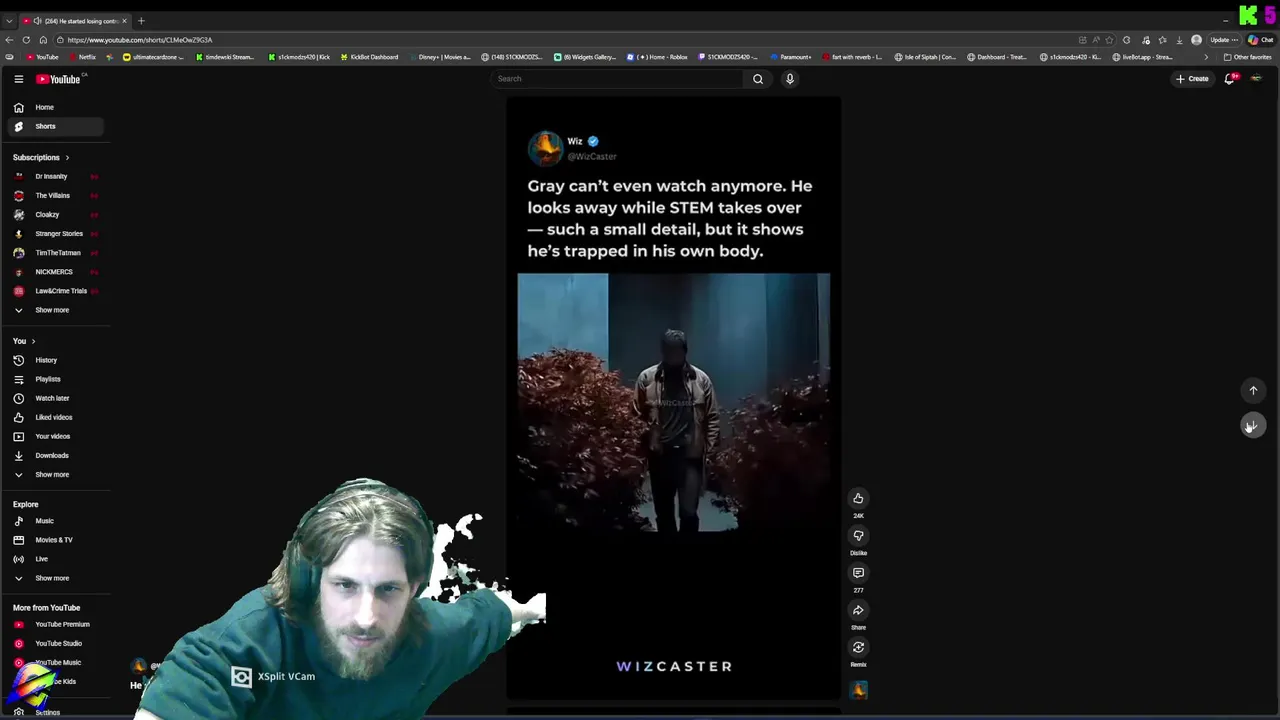
Task: Start voice search with the microphone icon
Action: pyautogui.click(x=790, y=79)
